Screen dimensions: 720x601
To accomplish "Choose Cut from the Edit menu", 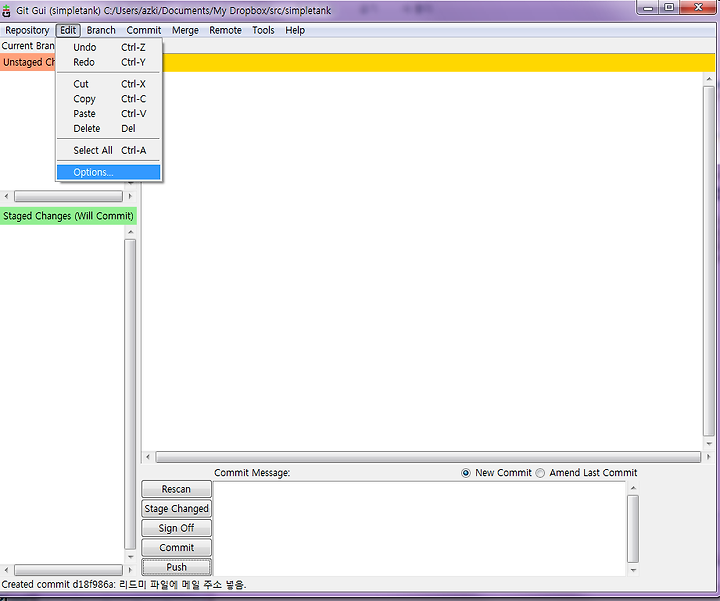I will 108,84.
